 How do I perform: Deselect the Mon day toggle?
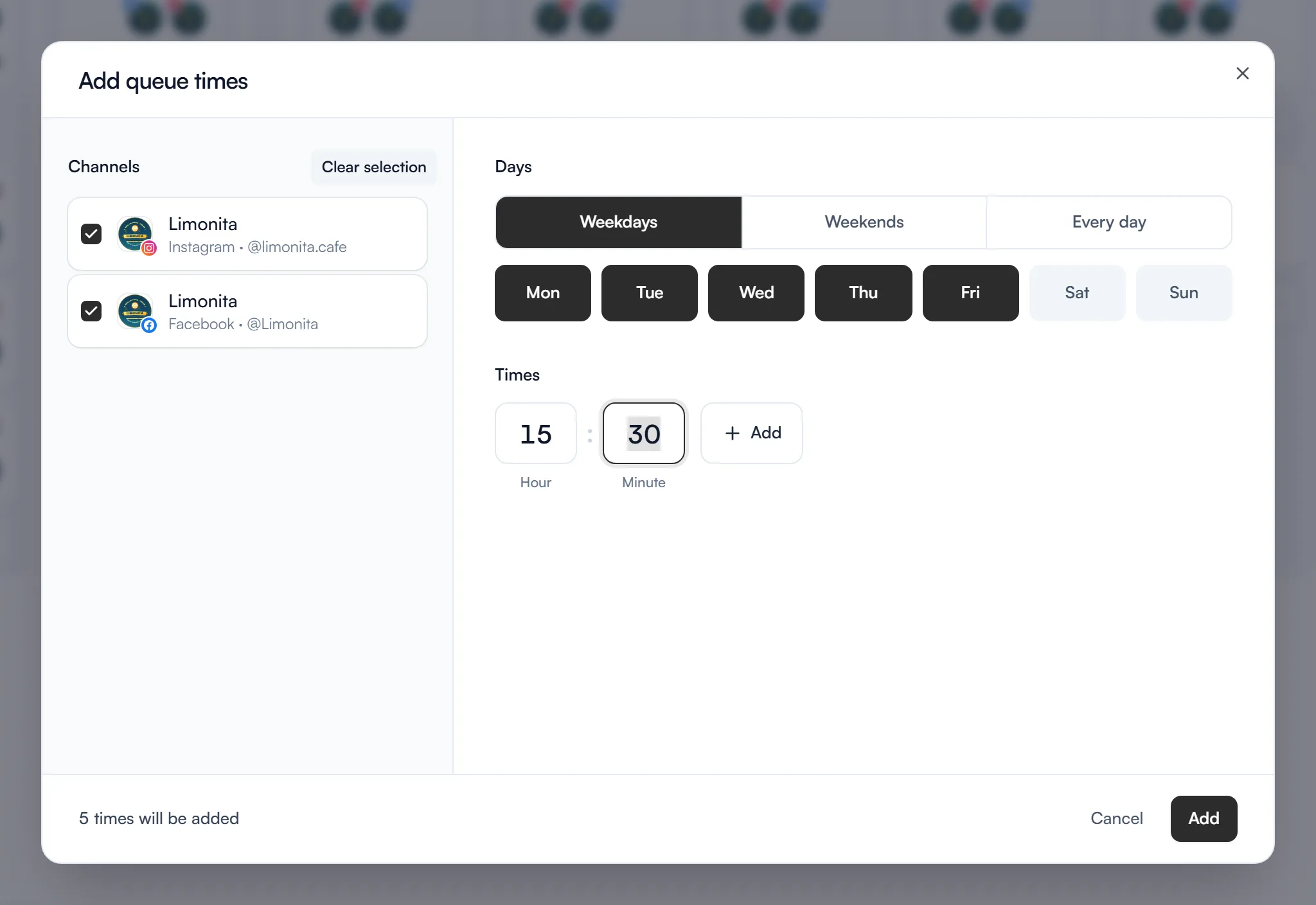[542, 293]
